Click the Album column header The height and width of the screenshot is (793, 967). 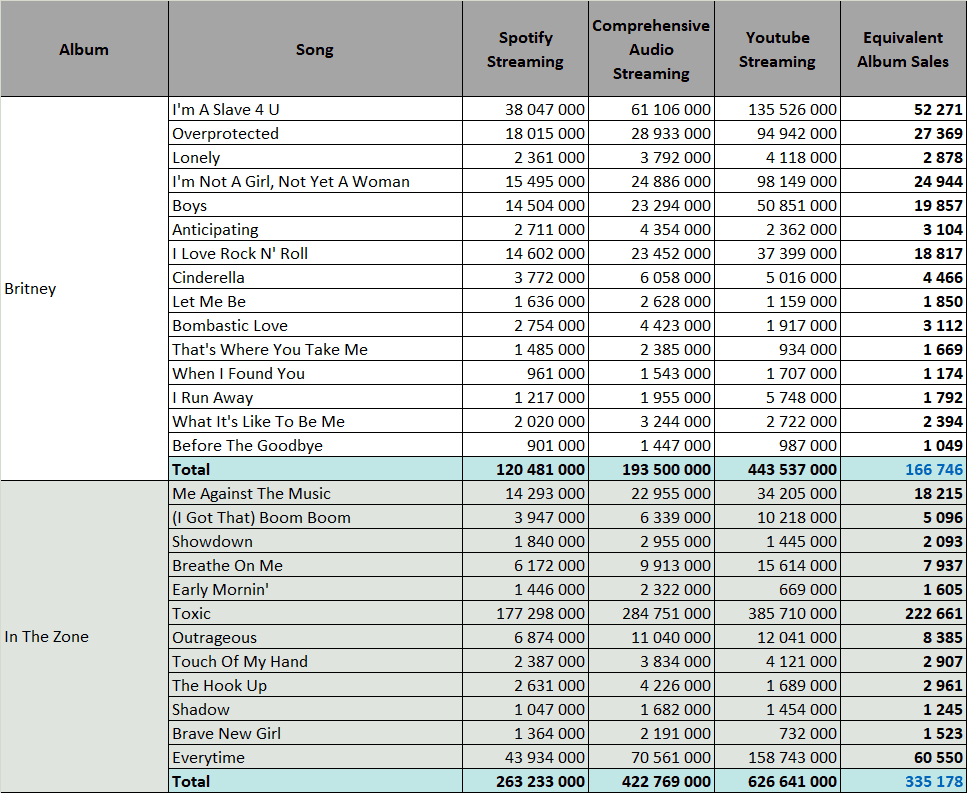tap(84, 49)
